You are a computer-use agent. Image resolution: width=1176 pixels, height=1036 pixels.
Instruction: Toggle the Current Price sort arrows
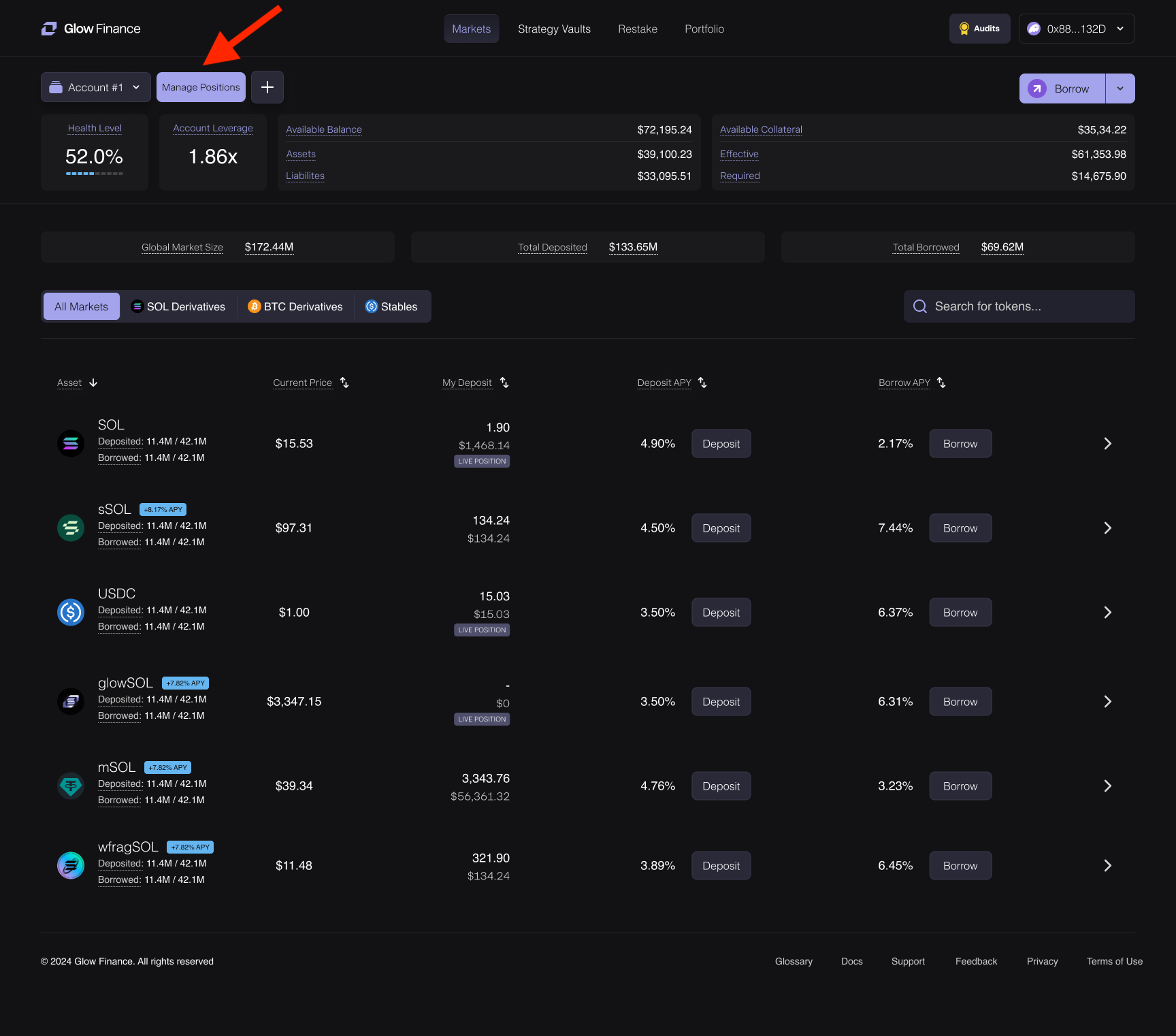point(344,383)
